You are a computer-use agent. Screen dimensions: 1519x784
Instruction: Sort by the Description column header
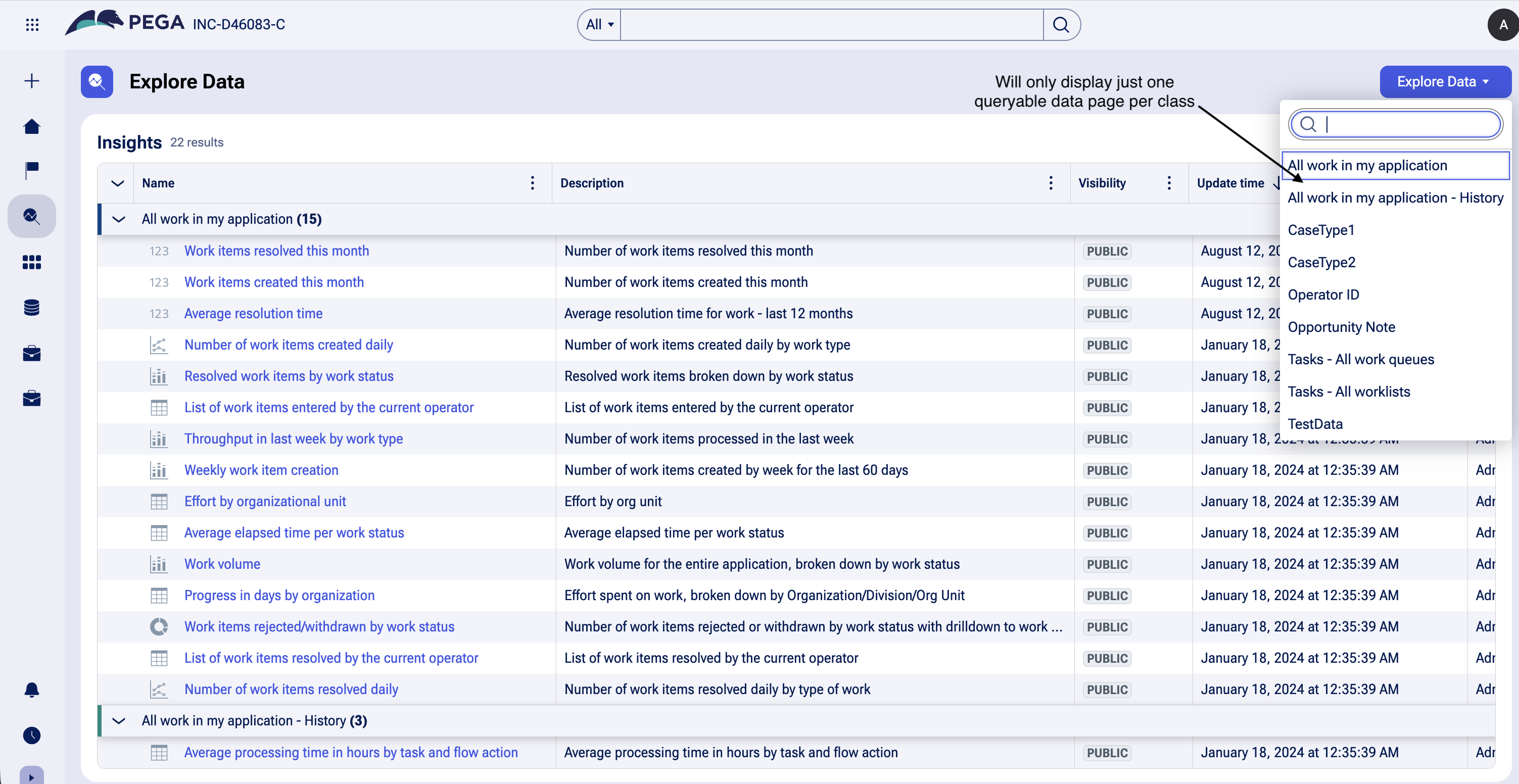(x=591, y=183)
